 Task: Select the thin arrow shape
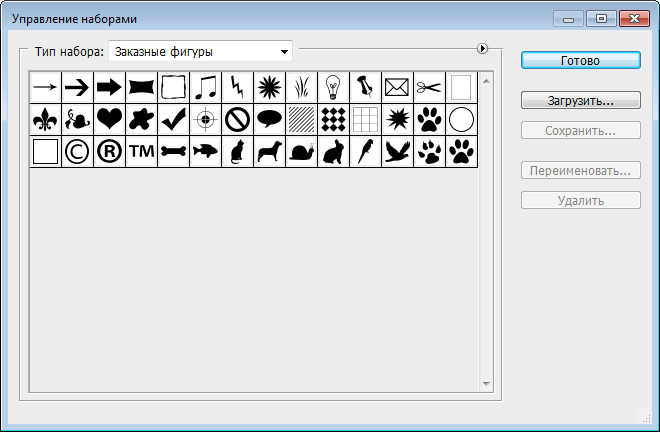tap(45, 88)
